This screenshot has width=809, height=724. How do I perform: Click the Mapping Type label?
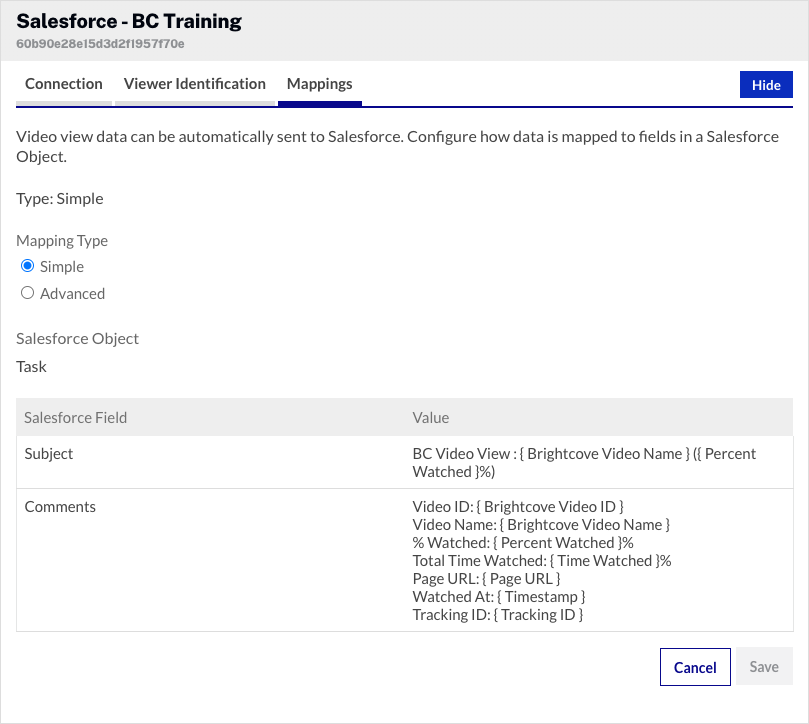[x=62, y=241]
